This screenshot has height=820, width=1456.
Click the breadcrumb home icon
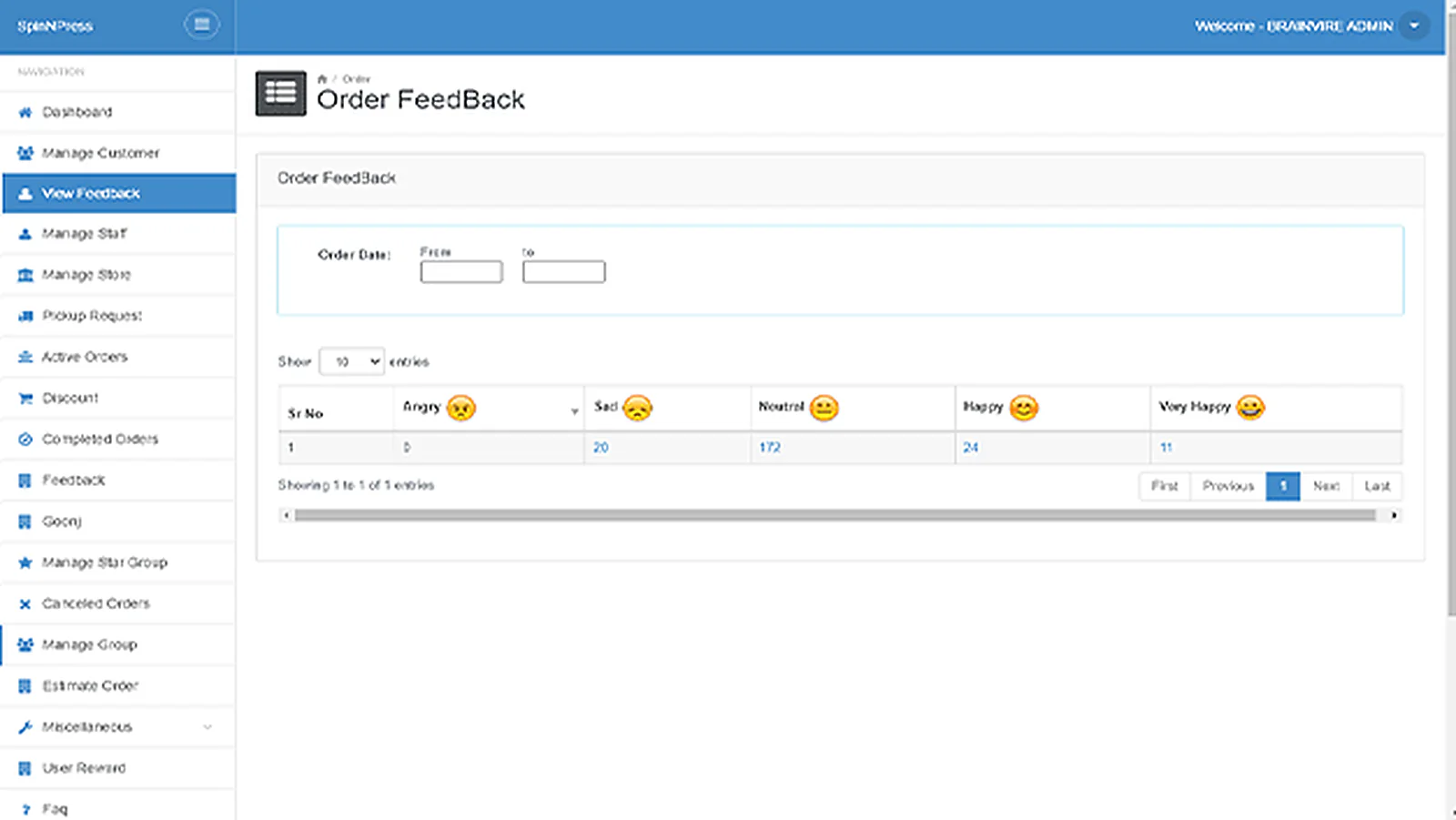[321, 79]
